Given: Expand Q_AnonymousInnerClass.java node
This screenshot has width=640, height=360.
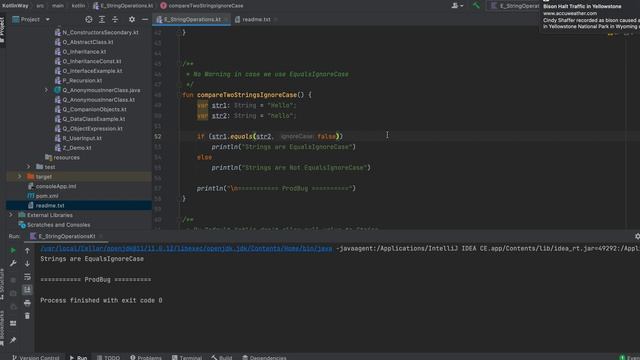Looking at the screenshot, I should 46,90.
